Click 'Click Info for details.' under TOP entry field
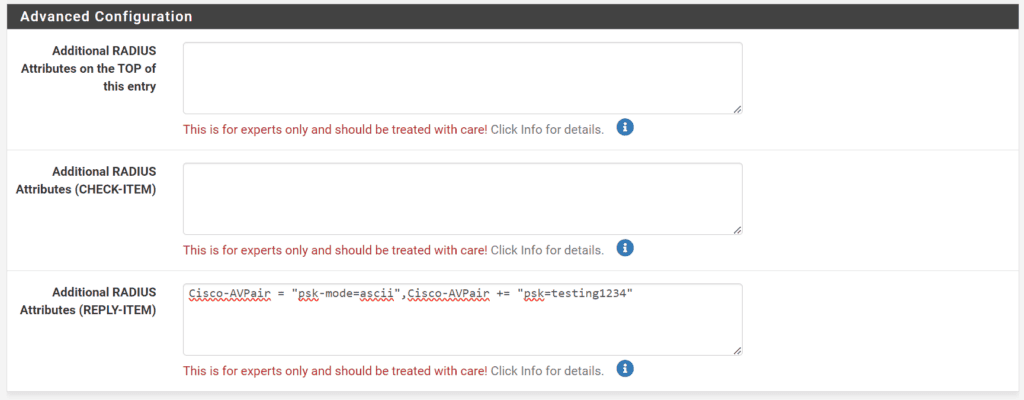This screenshot has height=400, width=1024. coord(547,129)
